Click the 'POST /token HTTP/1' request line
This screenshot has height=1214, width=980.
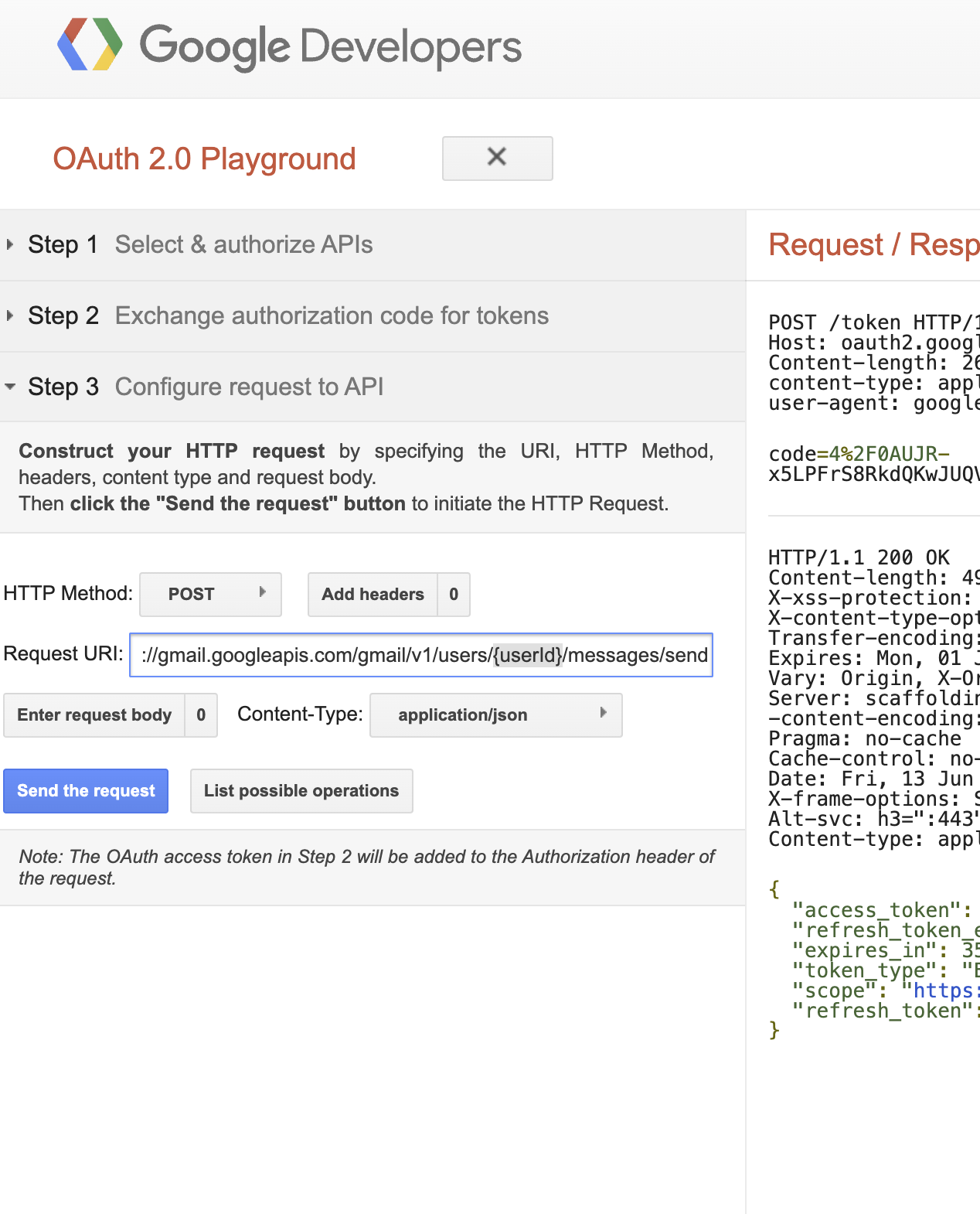click(x=874, y=322)
